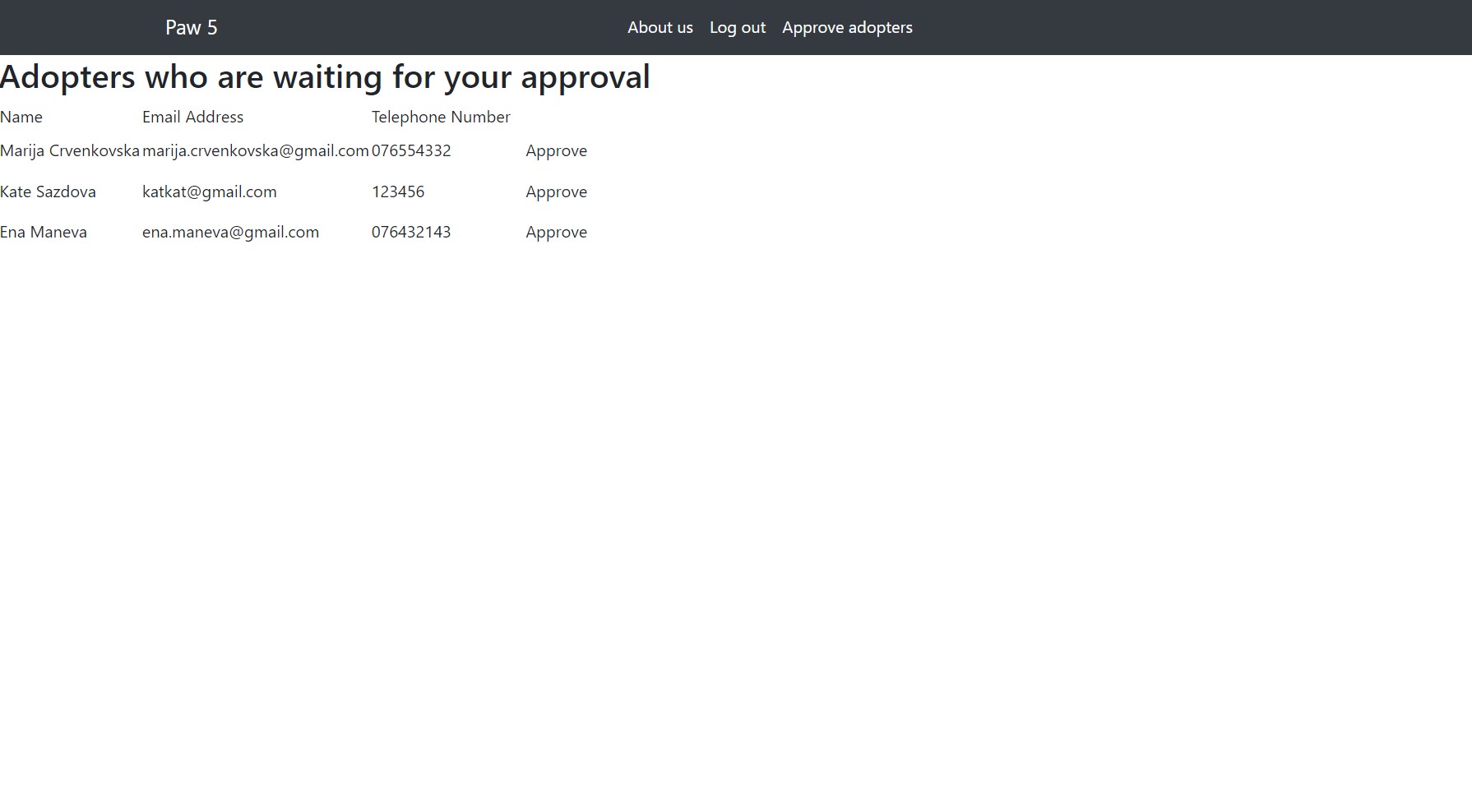Open Approve adopters in navbar
The image size is (1472, 812).
[x=847, y=27]
